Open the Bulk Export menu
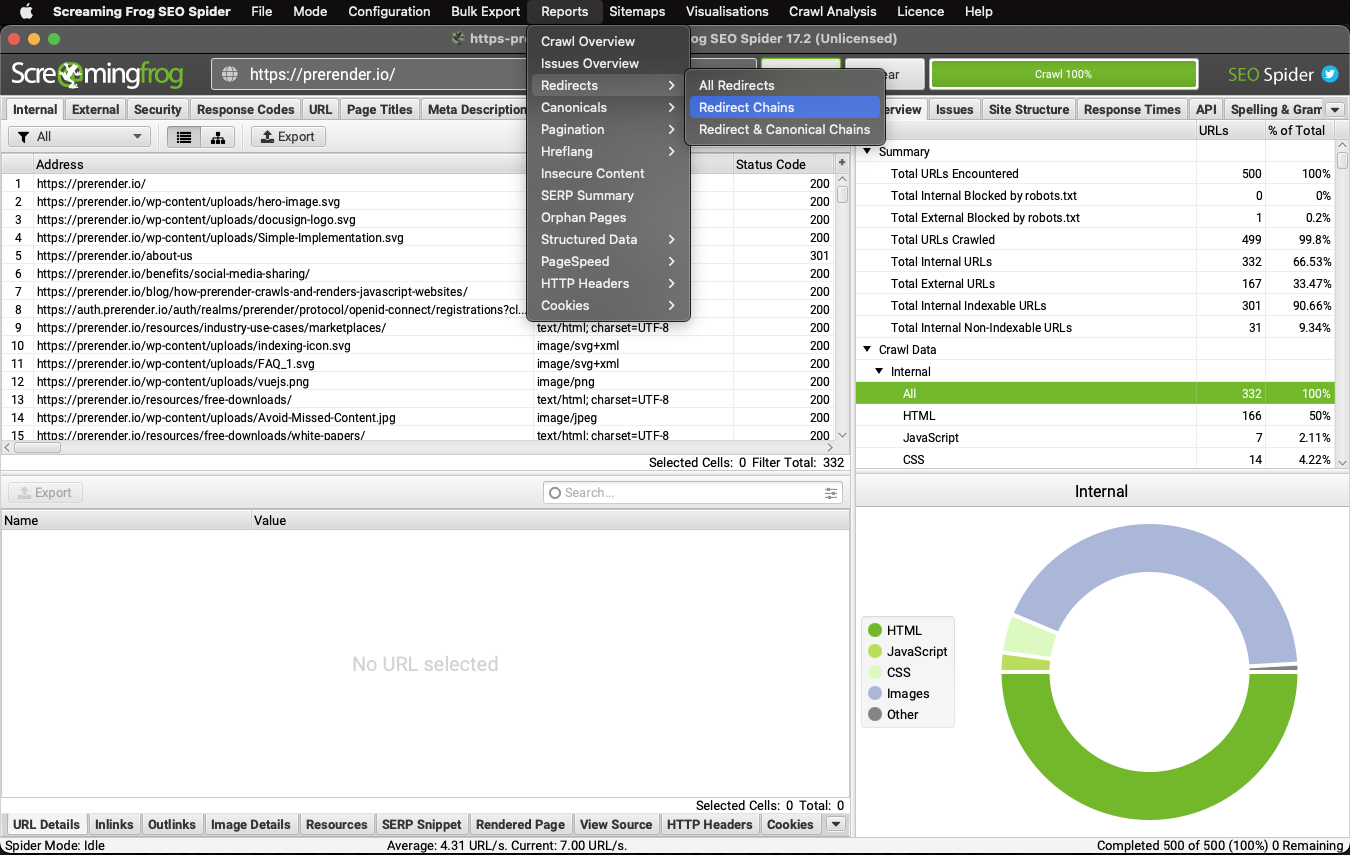 tap(485, 12)
